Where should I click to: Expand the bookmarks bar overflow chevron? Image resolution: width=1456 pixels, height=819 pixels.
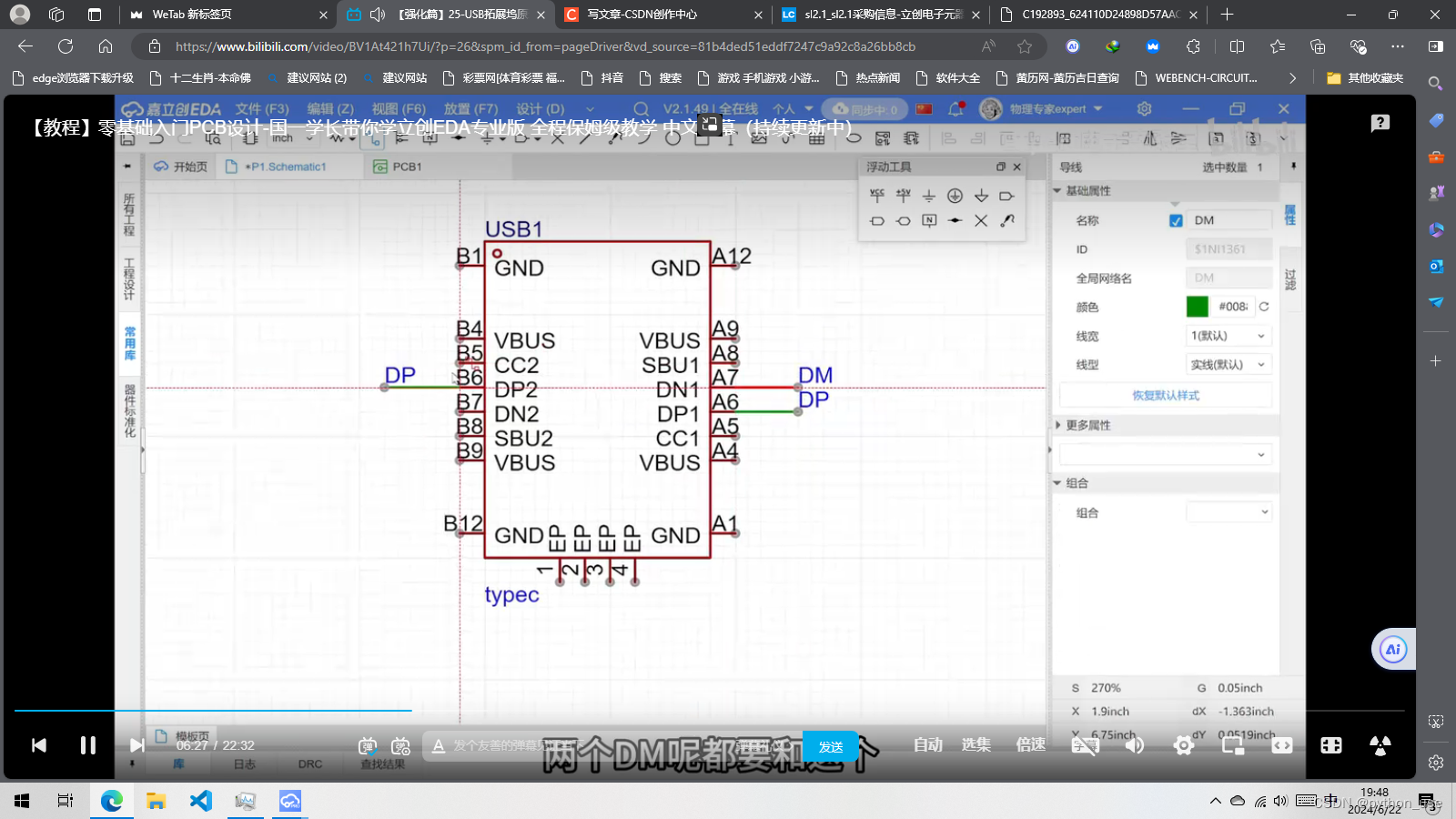(1292, 78)
